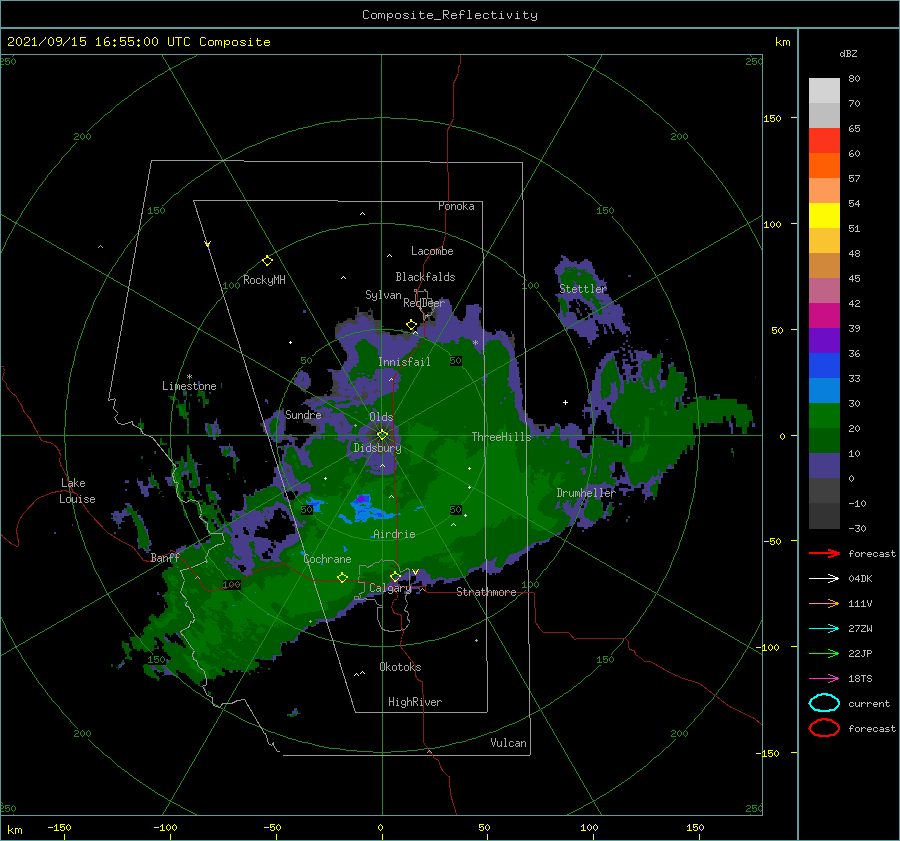Click the magenta 18TS arrow in legend

click(x=824, y=678)
